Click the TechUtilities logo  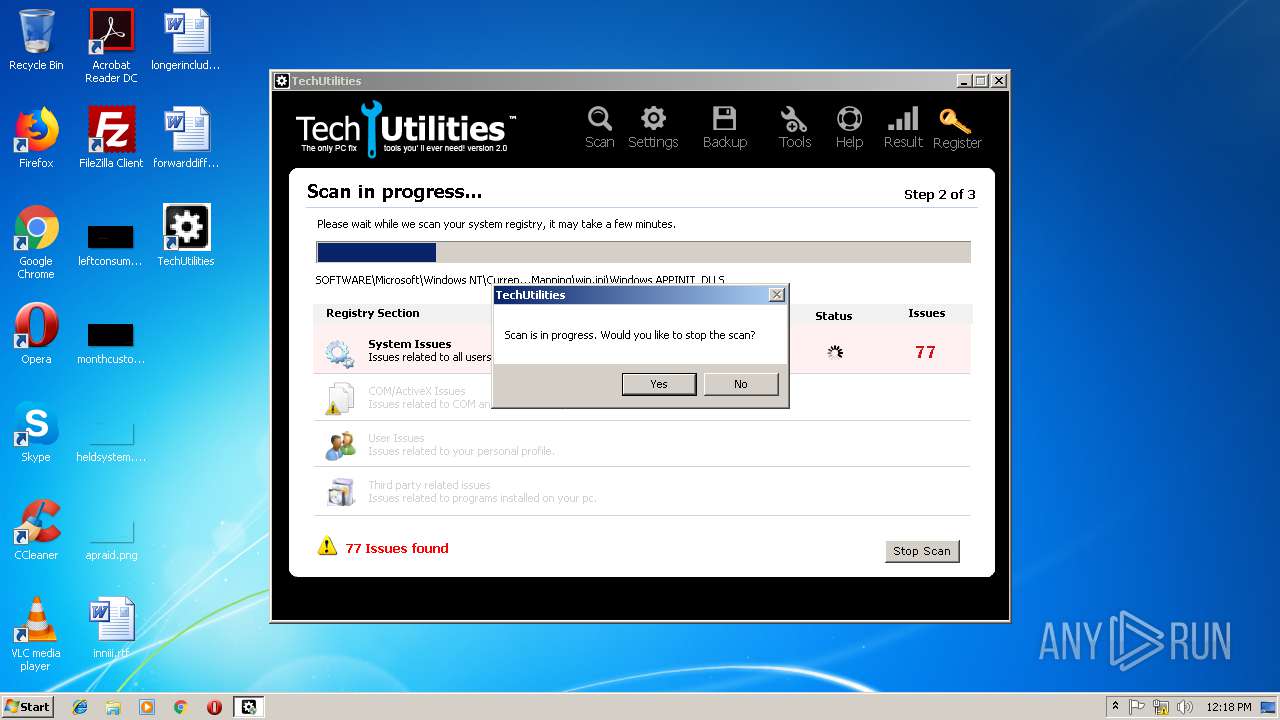tap(405, 129)
